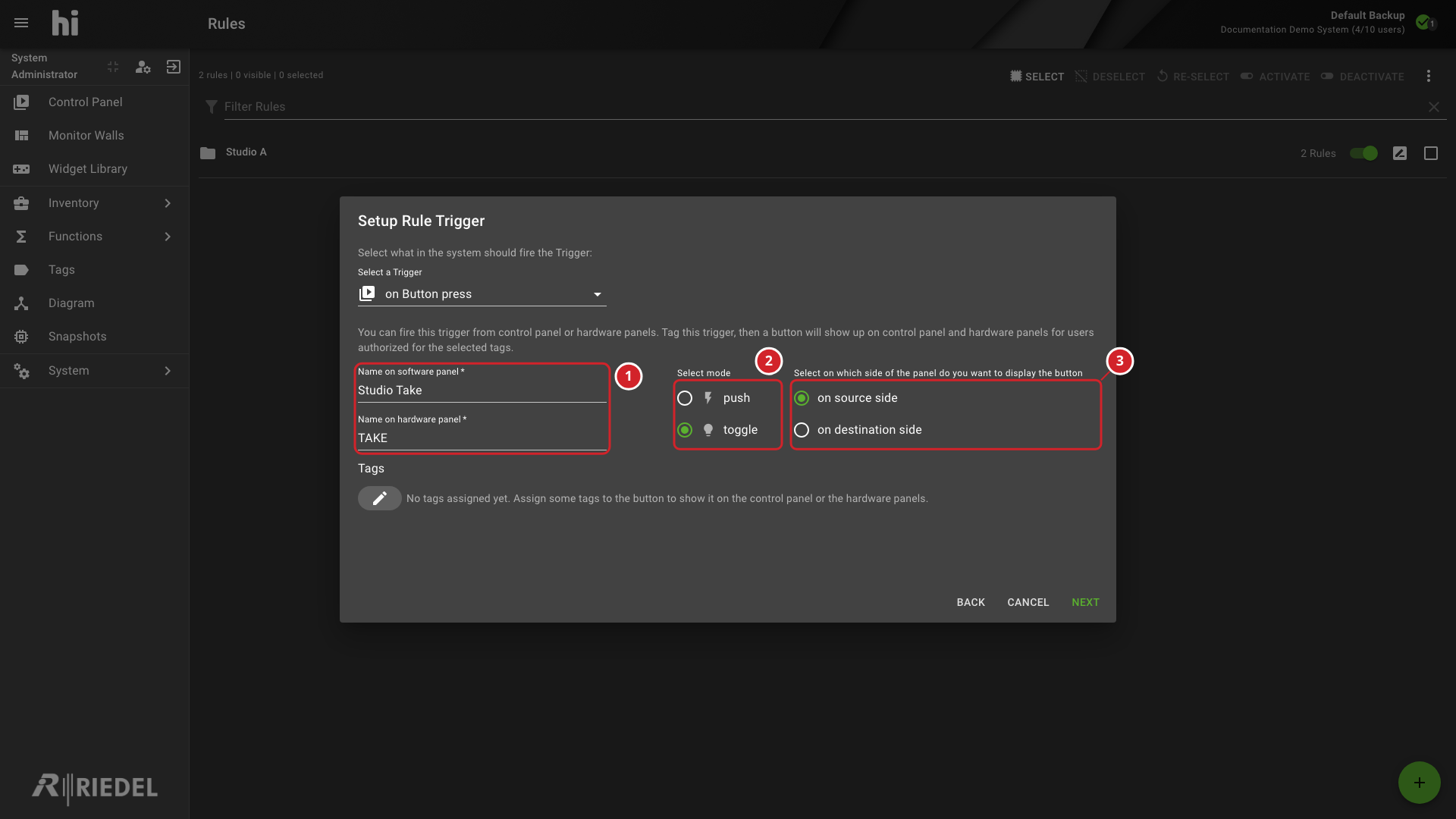Select the toggle mode radio button

click(x=685, y=430)
